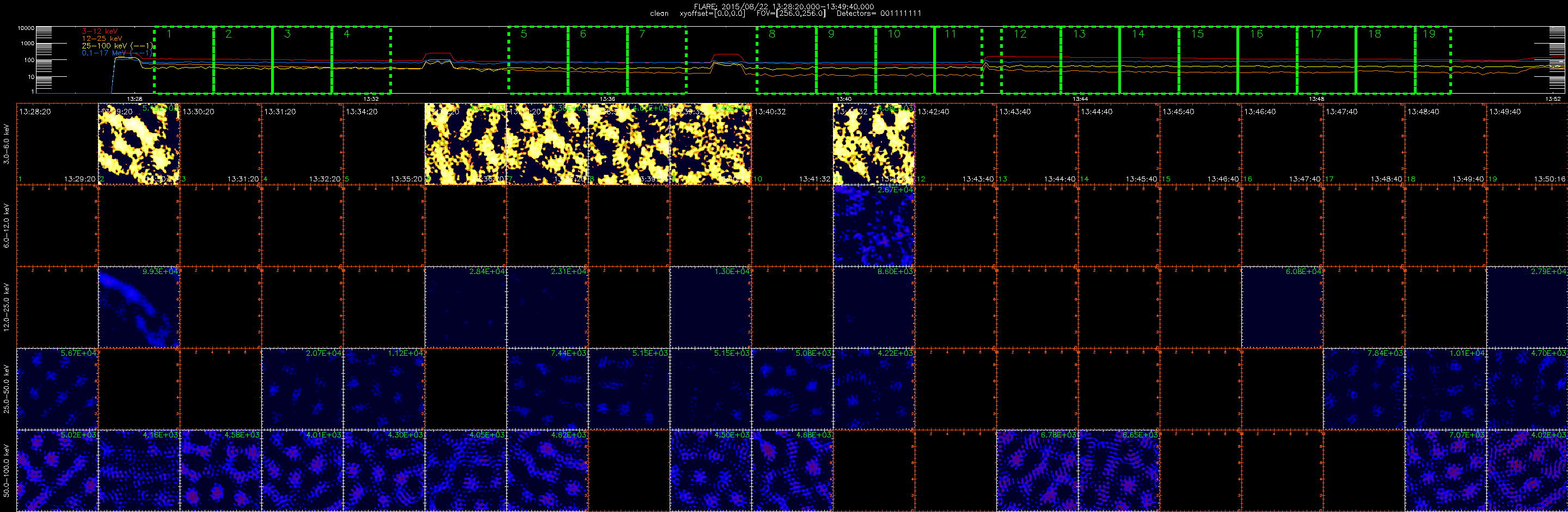1568x512 pixels.
Task: Open the 6-12 keV image labeled 2.67E+04
Action: [x=874, y=226]
